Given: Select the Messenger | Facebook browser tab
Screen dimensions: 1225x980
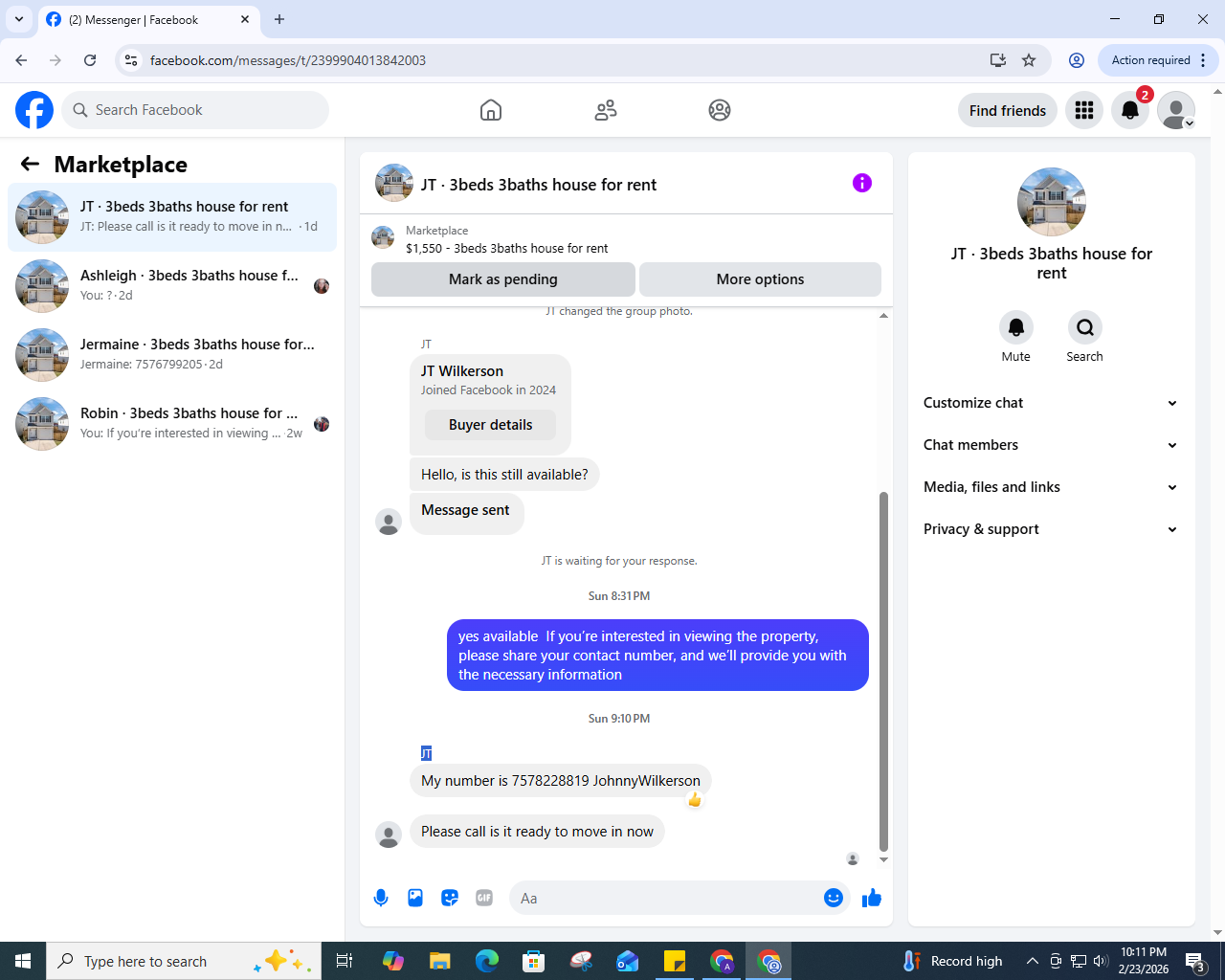Looking at the screenshot, I should 148,19.
